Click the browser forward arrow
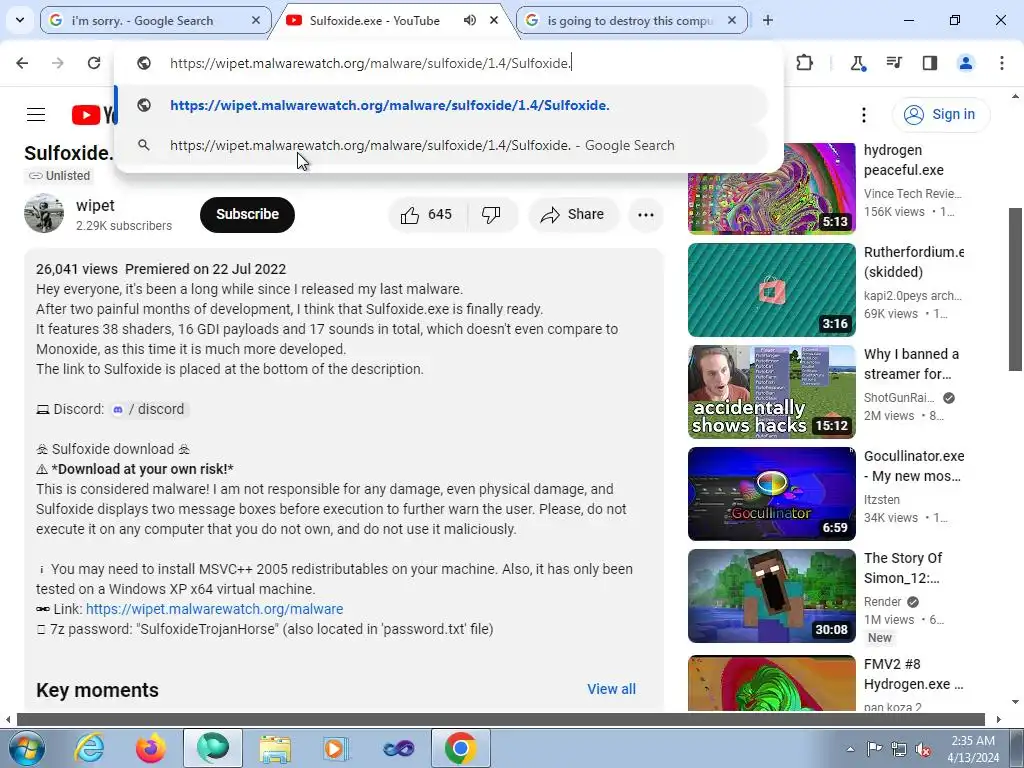The width and height of the screenshot is (1024, 768). (58, 63)
